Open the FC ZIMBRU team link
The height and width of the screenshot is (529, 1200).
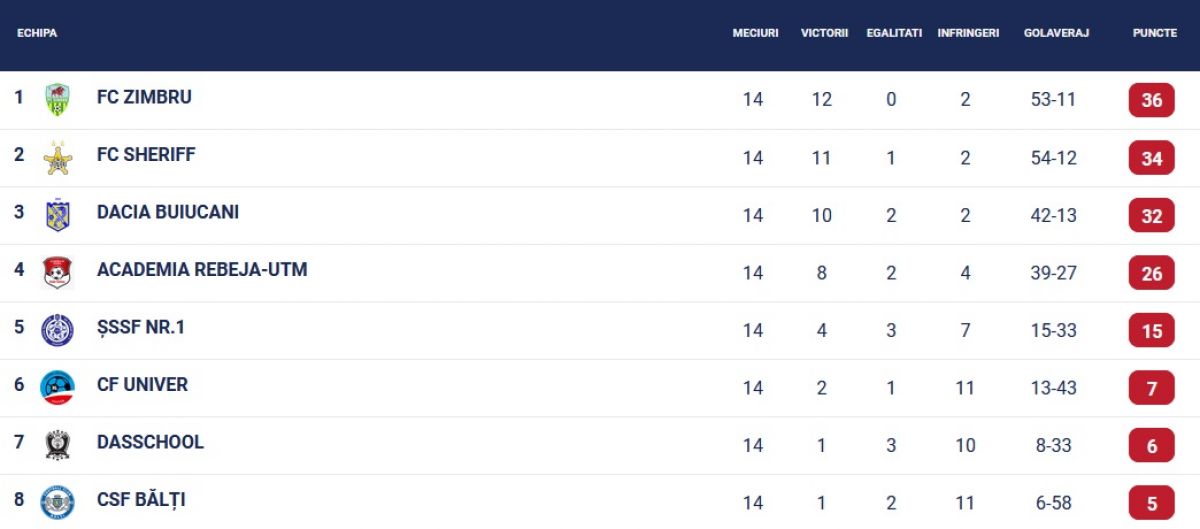click(x=144, y=97)
